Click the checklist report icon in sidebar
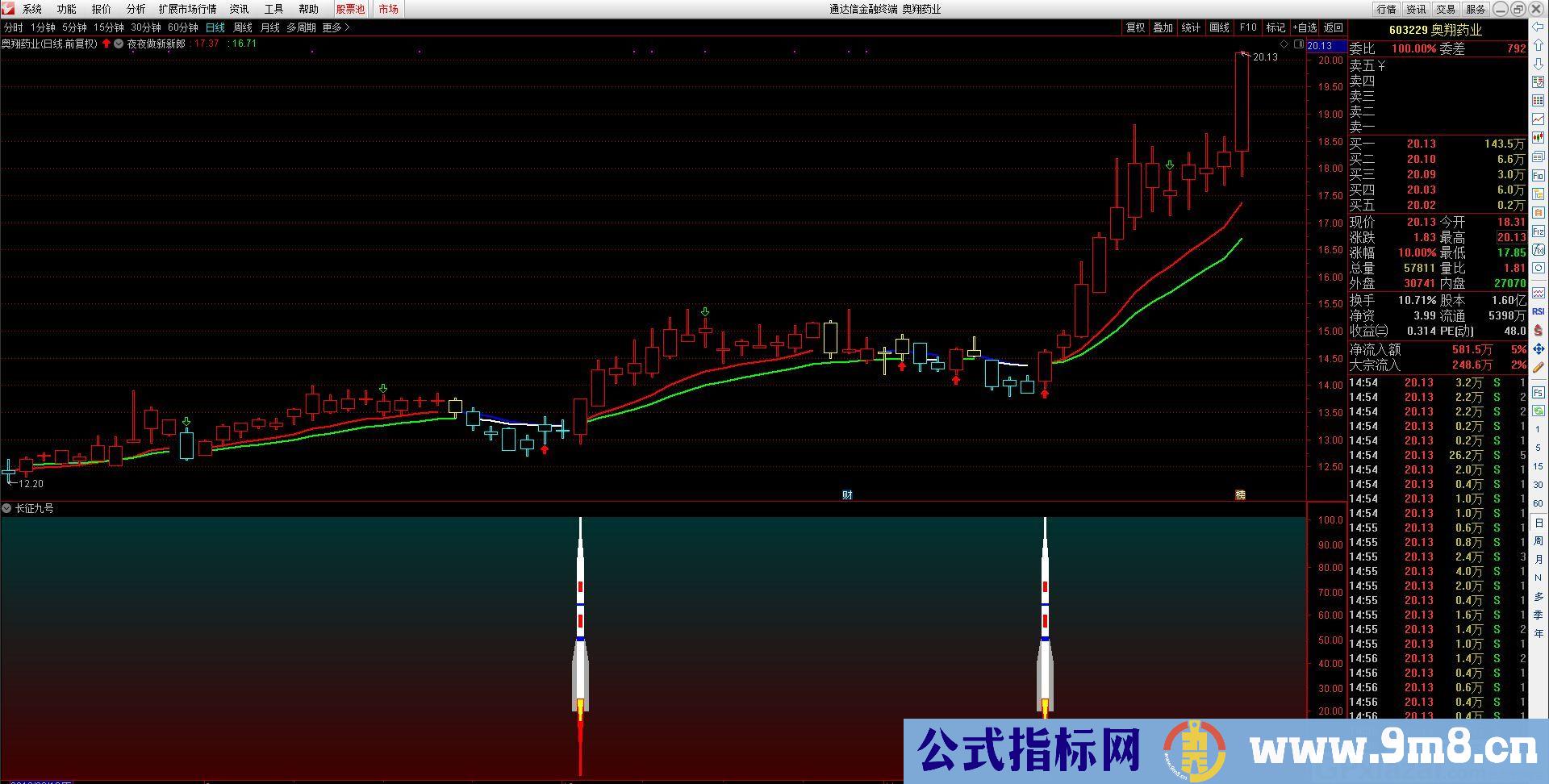 point(1538,82)
